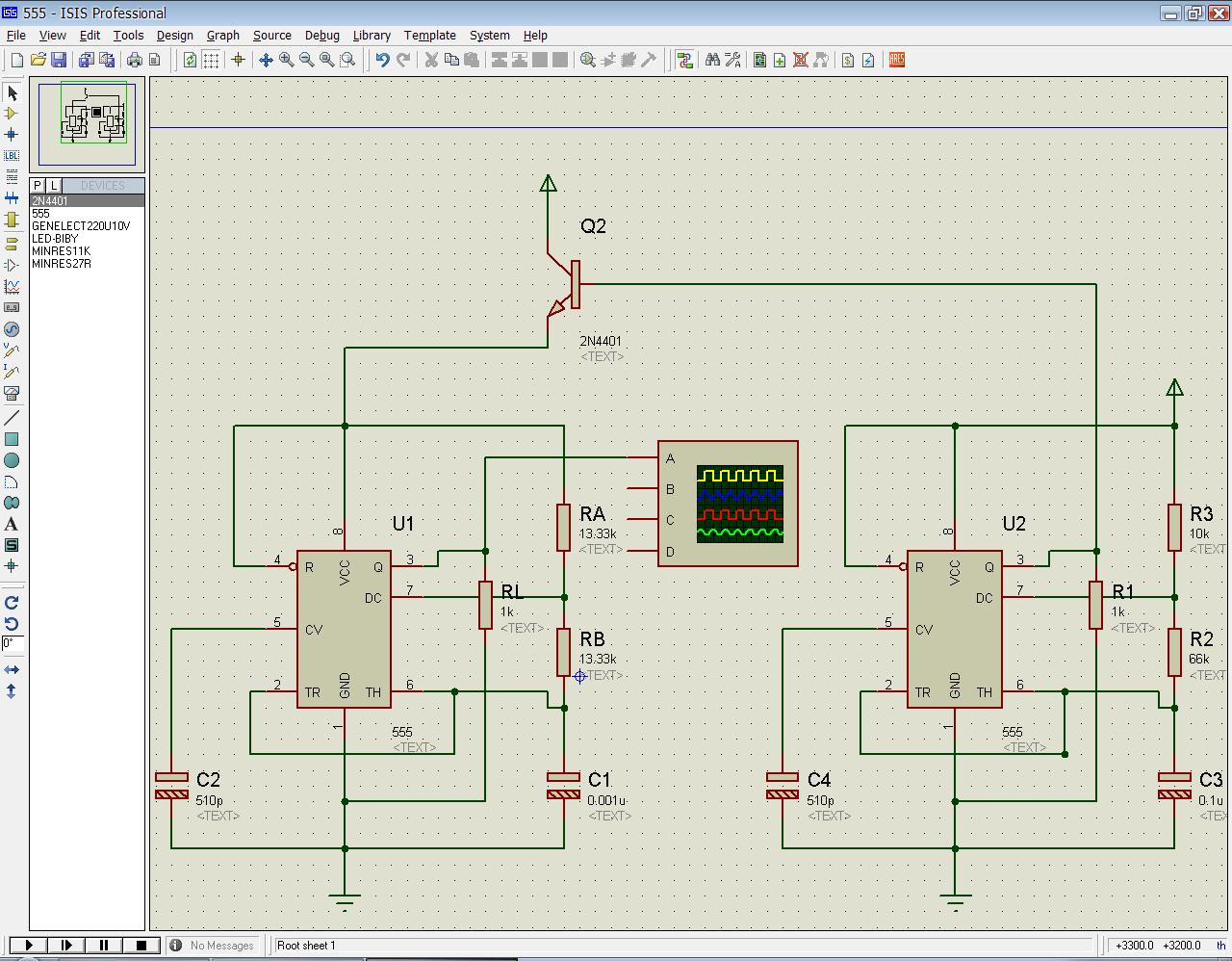Select the Component mode tool
Screen dimensions: 1232x961
click(x=12, y=114)
